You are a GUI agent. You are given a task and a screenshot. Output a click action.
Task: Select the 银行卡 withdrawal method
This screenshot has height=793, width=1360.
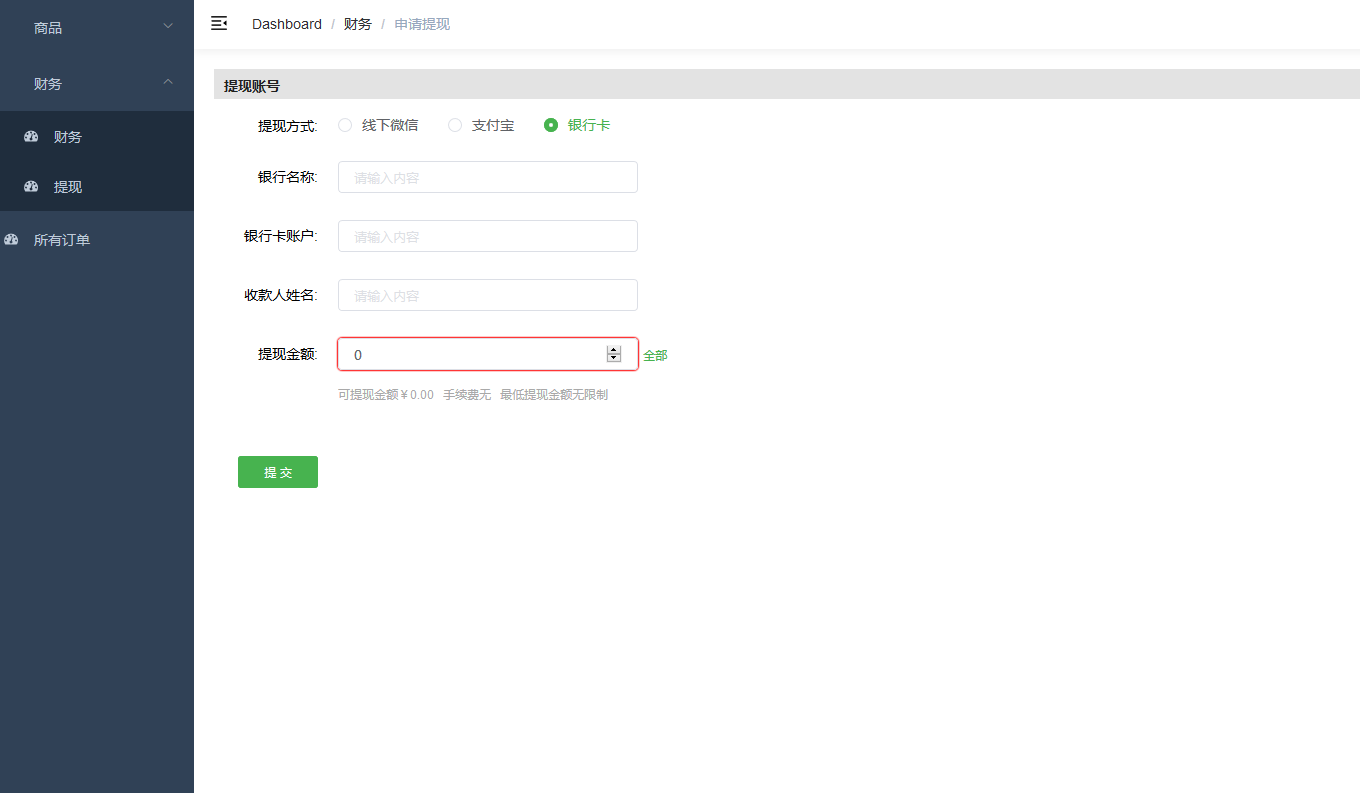(x=551, y=125)
